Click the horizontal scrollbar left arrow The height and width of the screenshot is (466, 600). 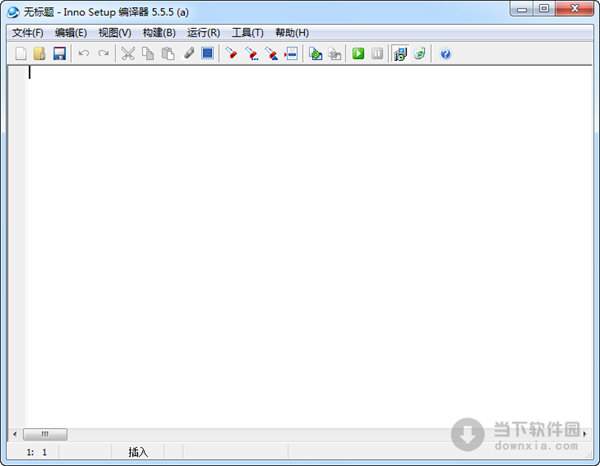[15, 434]
